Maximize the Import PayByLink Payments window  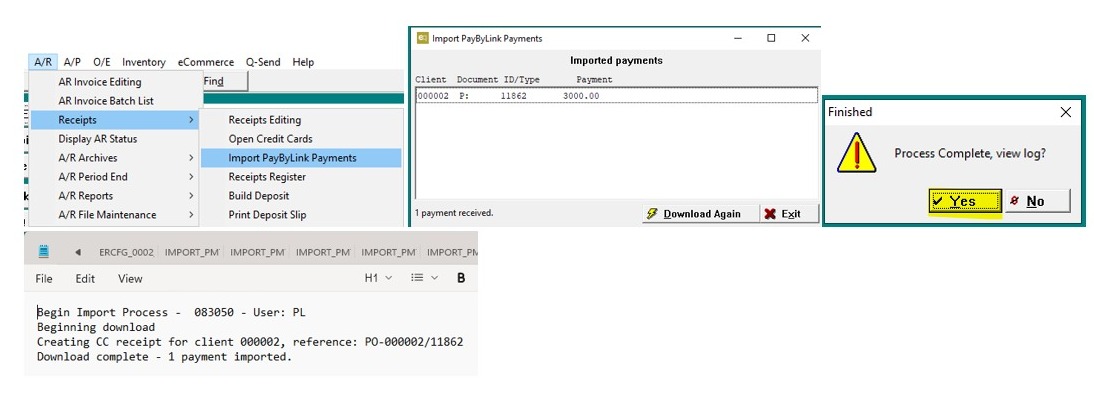[771, 38]
